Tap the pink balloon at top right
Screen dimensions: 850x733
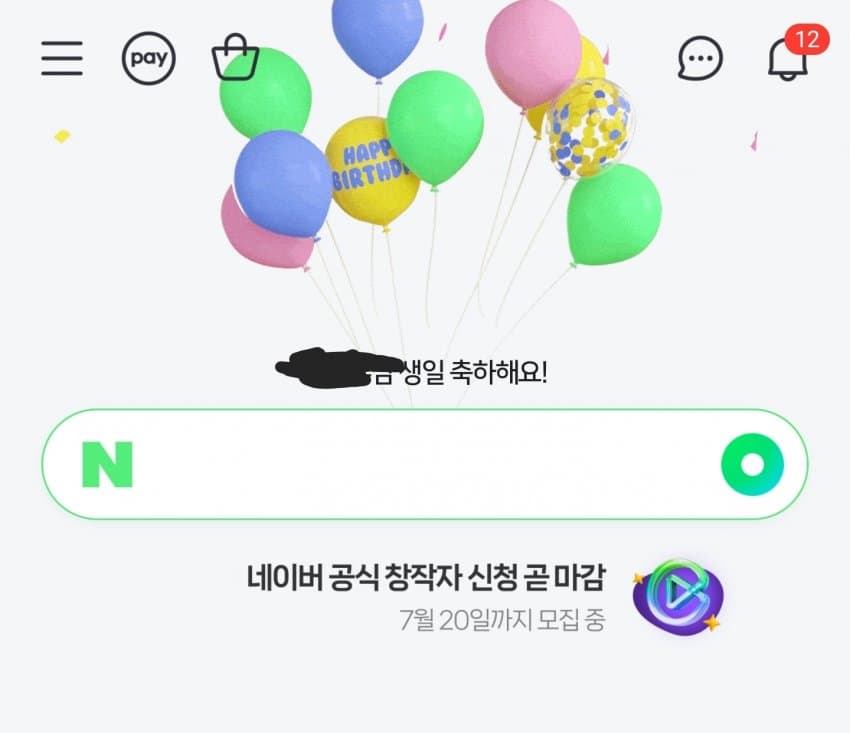(532, 53)
